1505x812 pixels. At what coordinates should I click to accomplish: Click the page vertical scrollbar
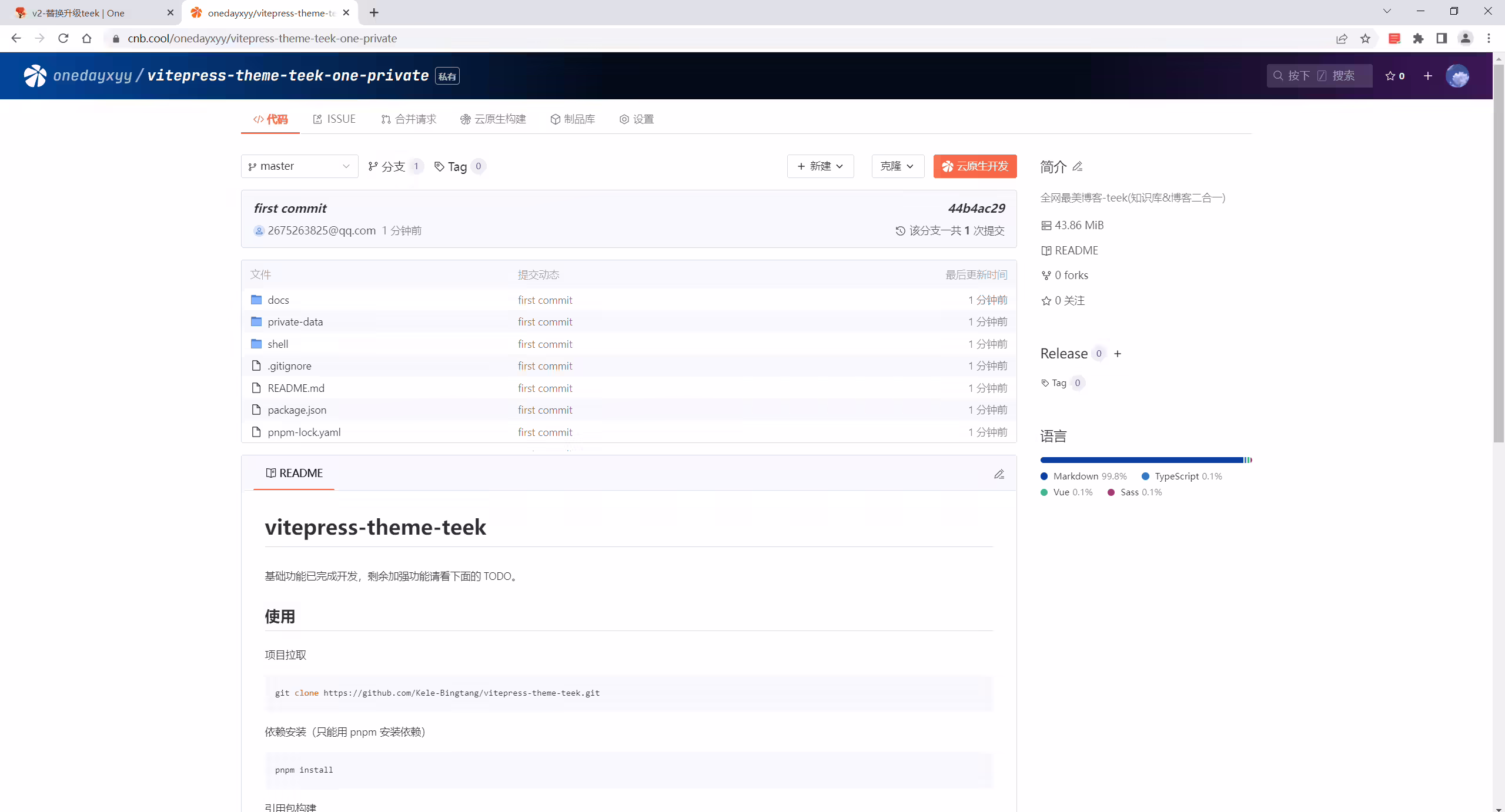tap(1499, 253)
